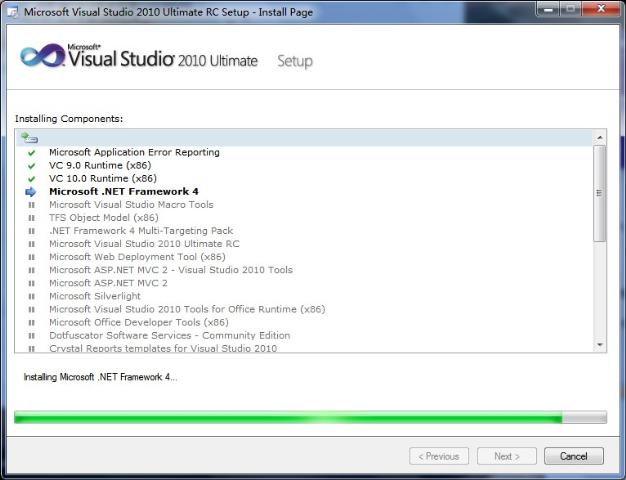Click the component list scroll-down arrow
This screenshot has width=626, height=480.
tap(600, 345)
